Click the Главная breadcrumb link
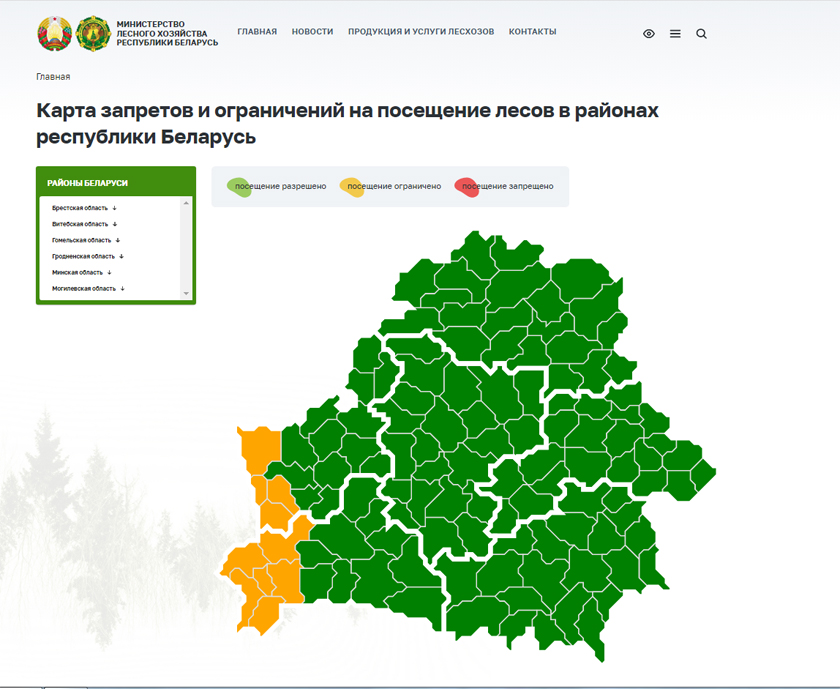 53,77
